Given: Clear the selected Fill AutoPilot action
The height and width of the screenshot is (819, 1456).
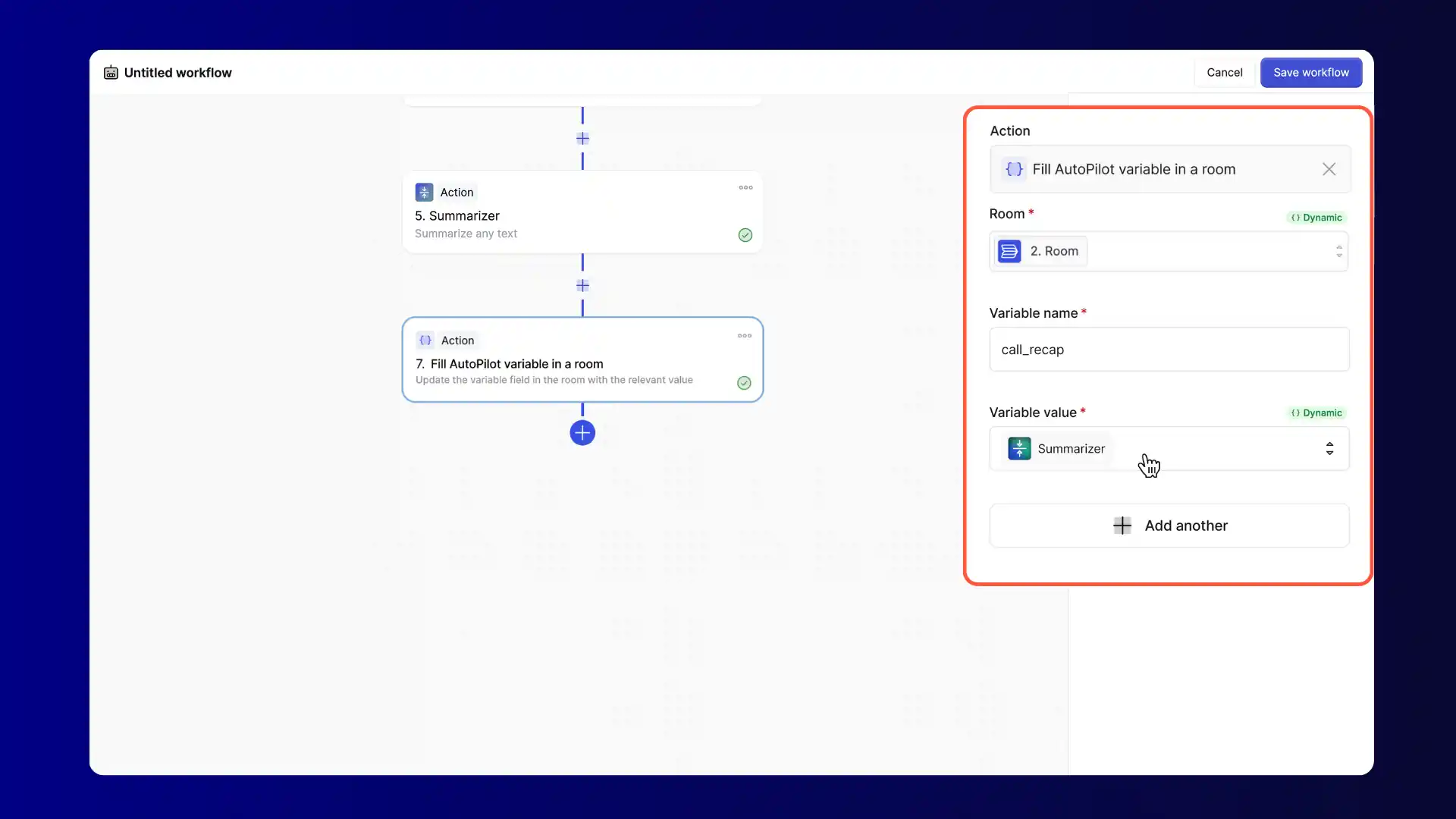Looking at the screenshot, I should 1329,169.
